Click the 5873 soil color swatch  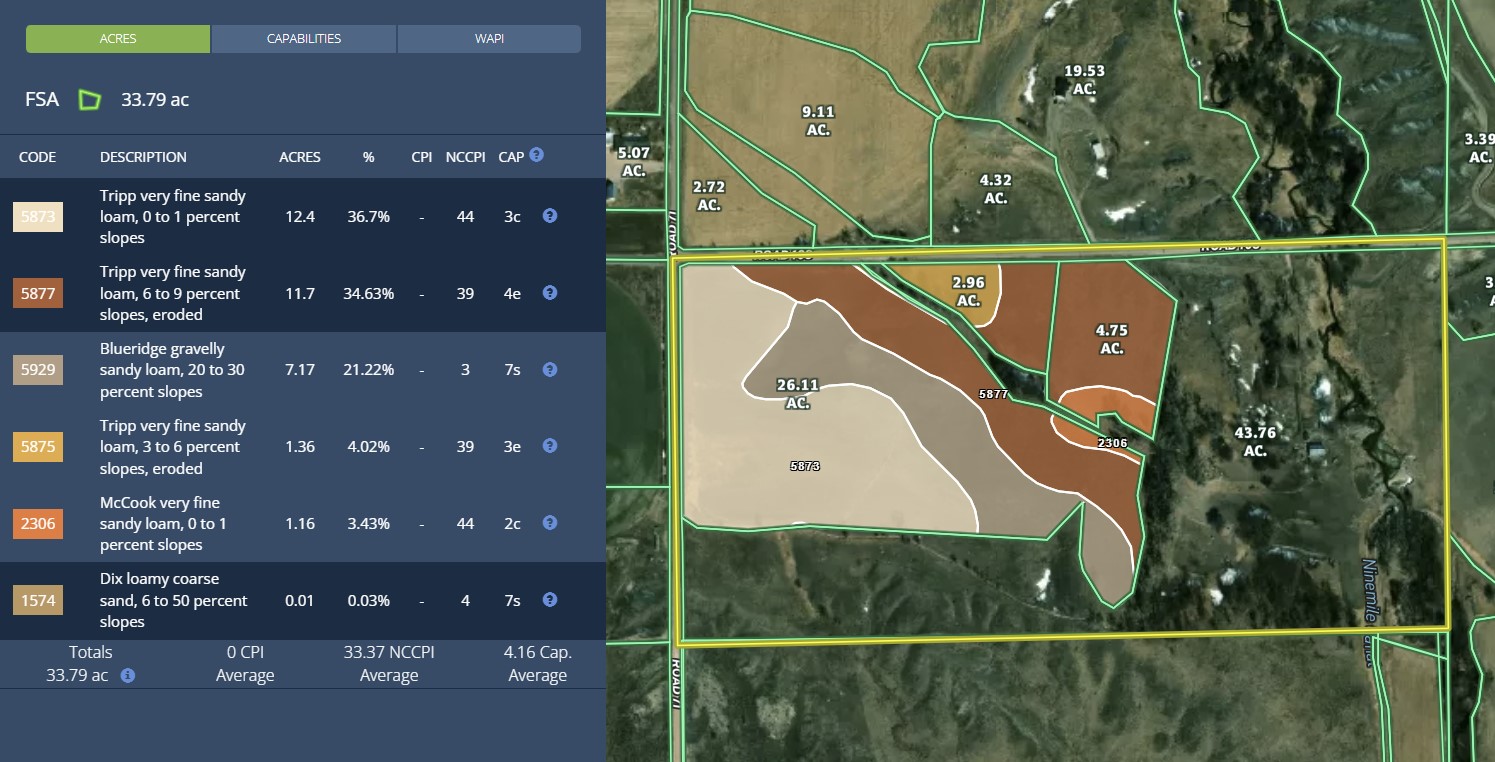tap(38, 216)
